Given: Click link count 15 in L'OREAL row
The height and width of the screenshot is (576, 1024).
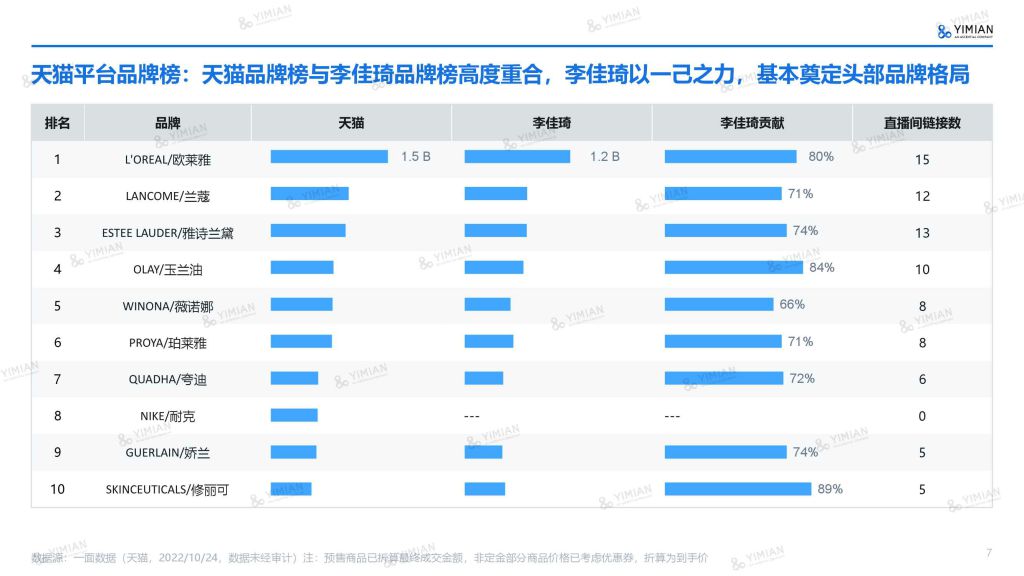Looking at the screenshot, I should 922,159.
